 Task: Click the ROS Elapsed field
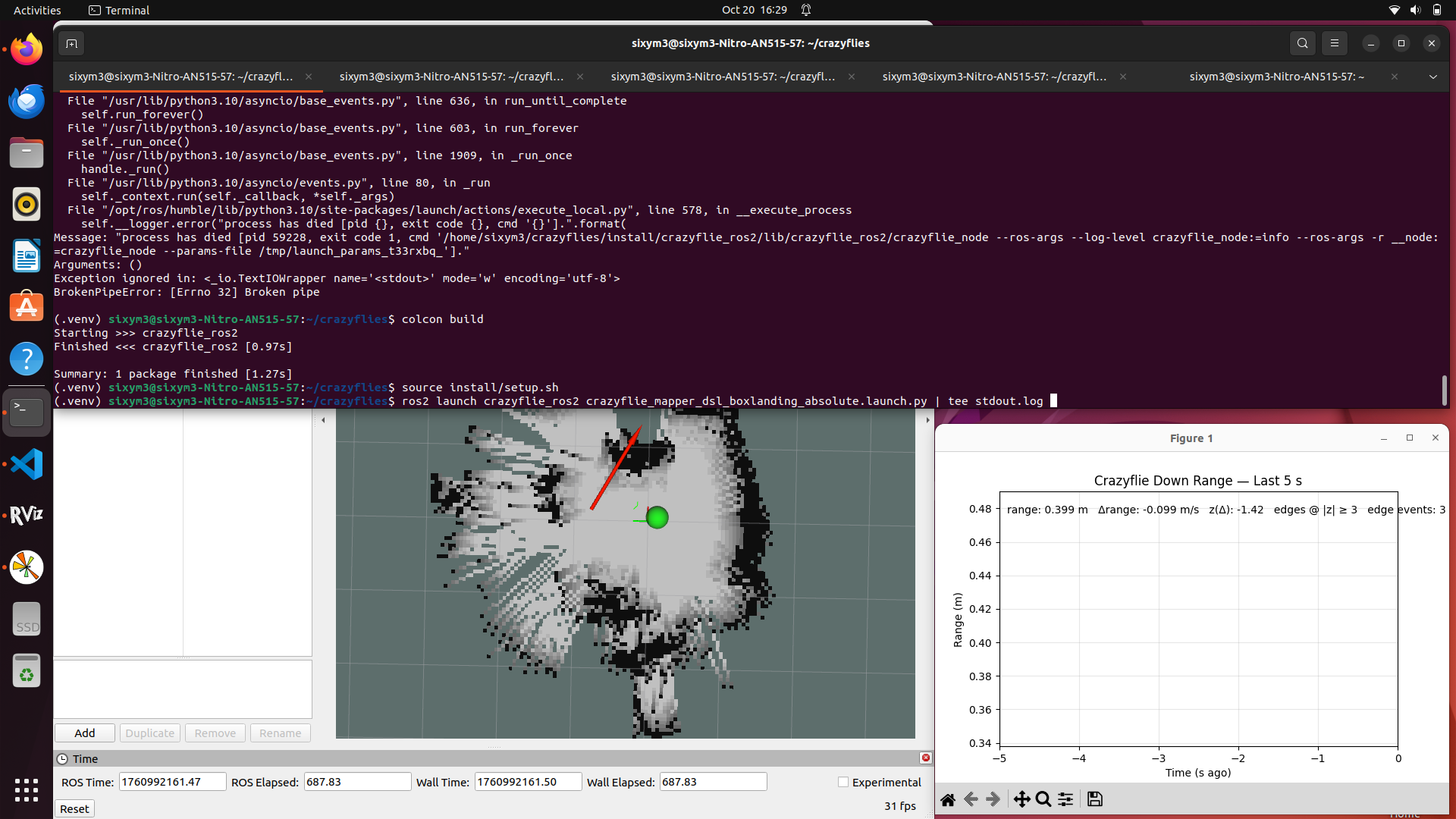click(357, 782)
